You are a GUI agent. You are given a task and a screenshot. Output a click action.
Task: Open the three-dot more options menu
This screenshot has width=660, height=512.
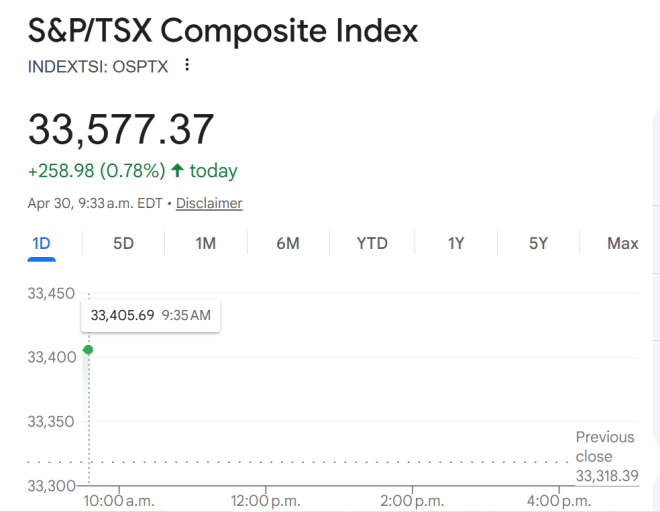187,66
